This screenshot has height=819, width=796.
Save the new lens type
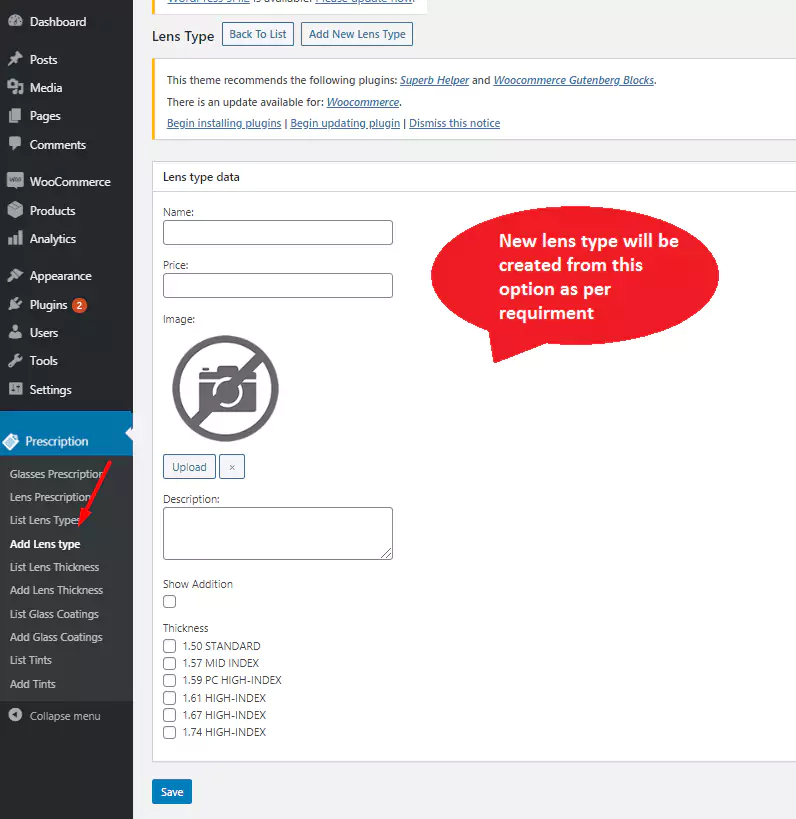(172, 791)
